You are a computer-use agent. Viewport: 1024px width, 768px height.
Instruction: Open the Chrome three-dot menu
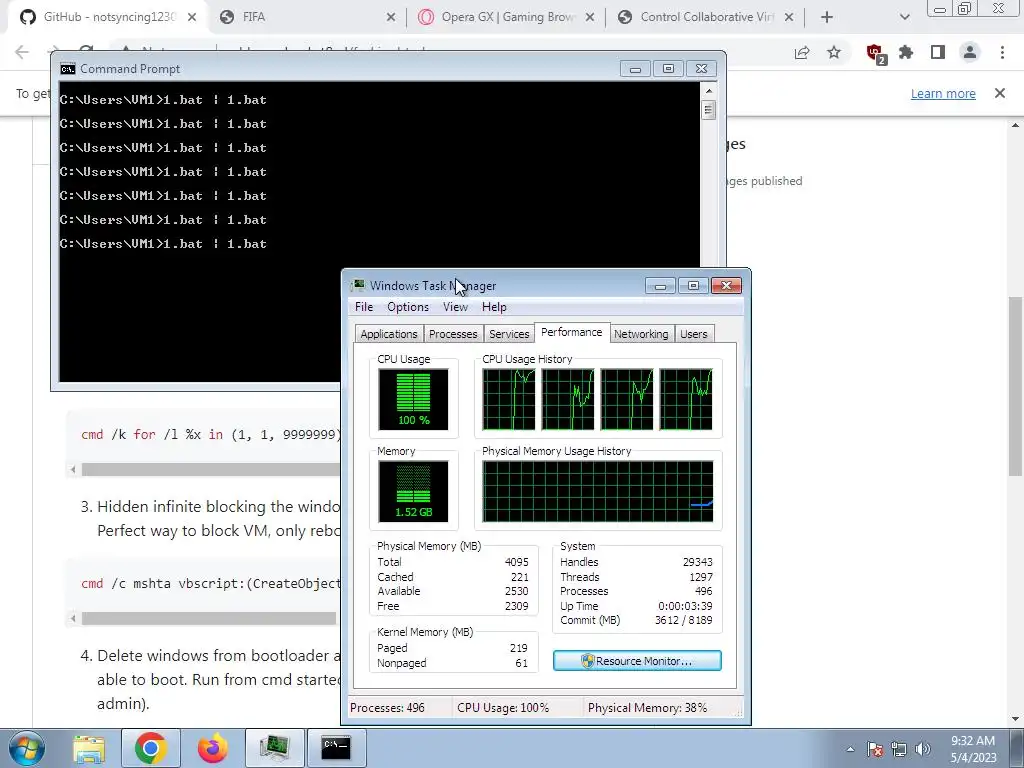click(x=1002, y=52)
